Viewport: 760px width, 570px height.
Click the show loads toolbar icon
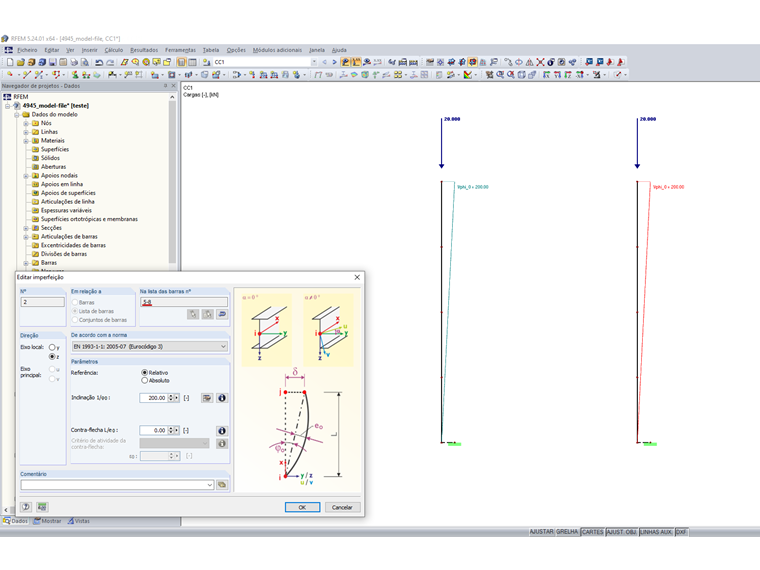click(x=345, y=62)
